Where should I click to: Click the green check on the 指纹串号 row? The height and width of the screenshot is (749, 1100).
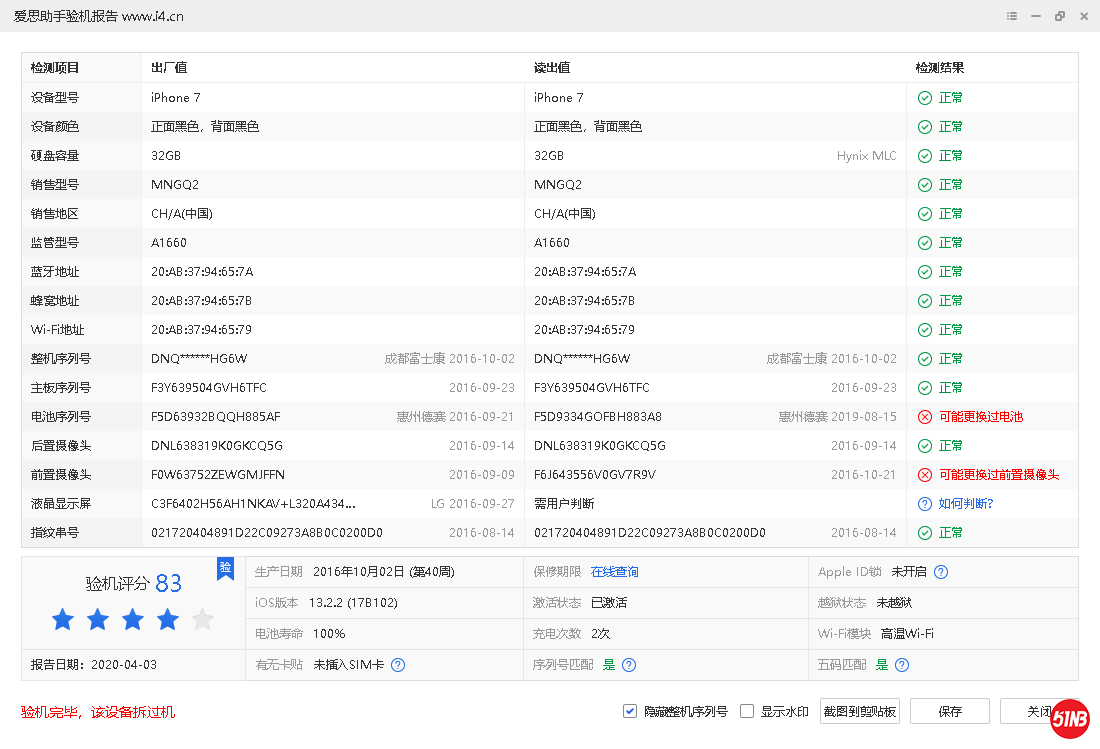click(x=924, y=532)
